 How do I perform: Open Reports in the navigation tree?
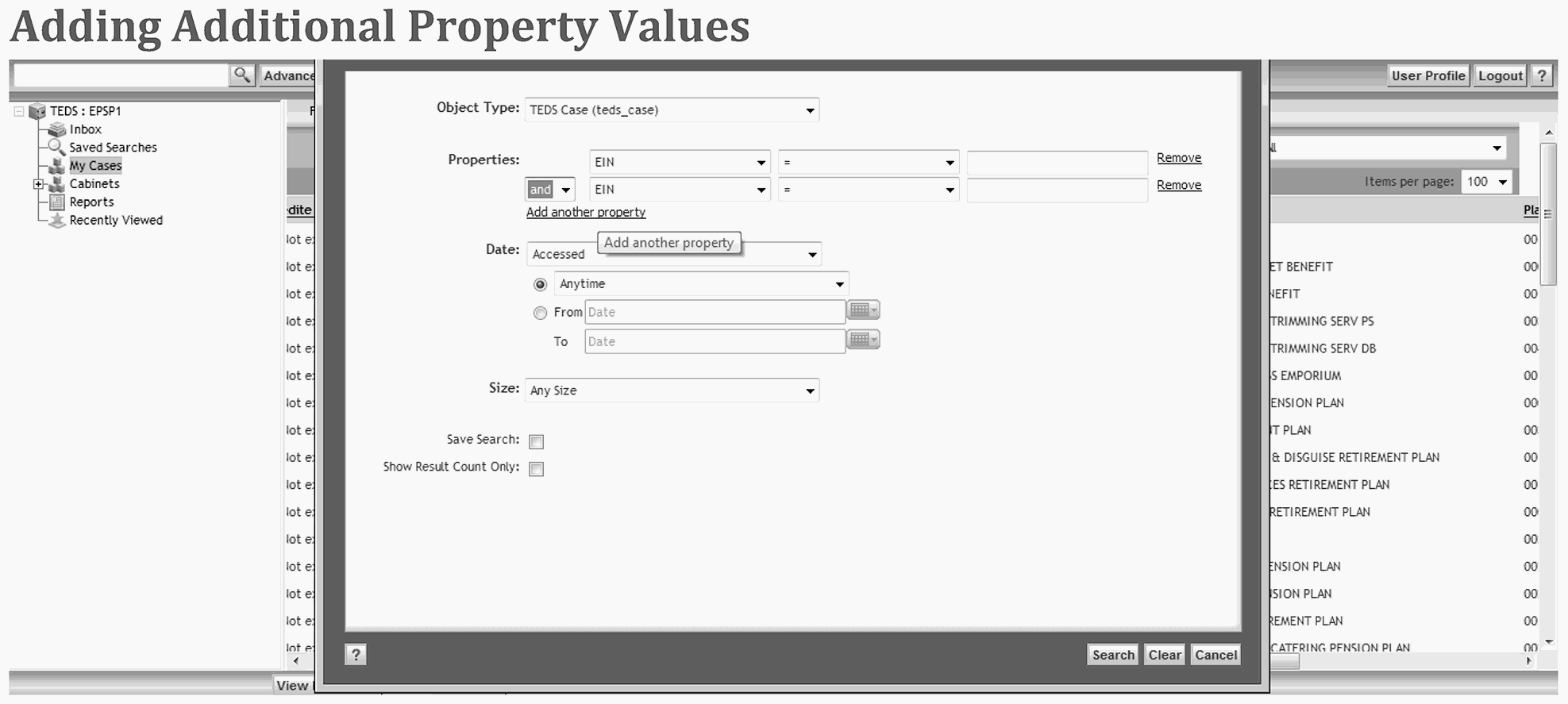point(91,202)
